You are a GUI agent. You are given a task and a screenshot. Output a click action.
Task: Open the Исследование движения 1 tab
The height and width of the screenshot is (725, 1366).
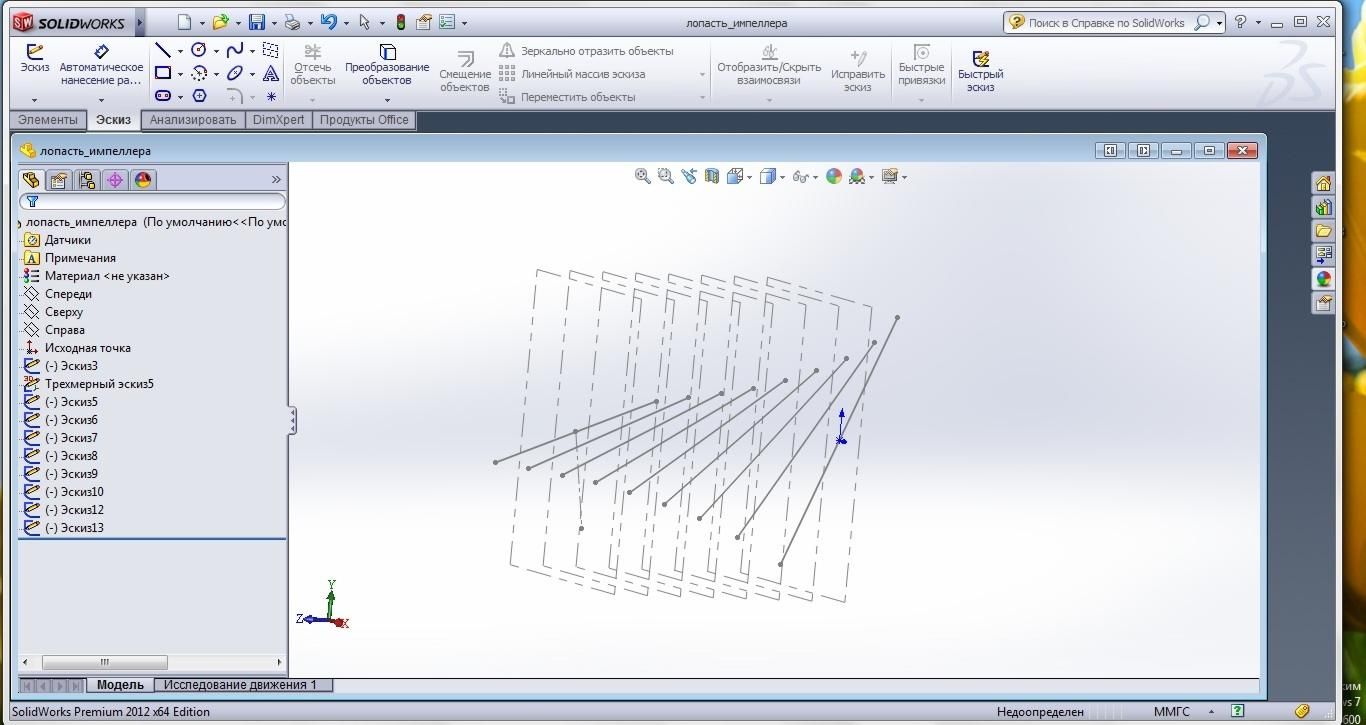click(240, 685)
